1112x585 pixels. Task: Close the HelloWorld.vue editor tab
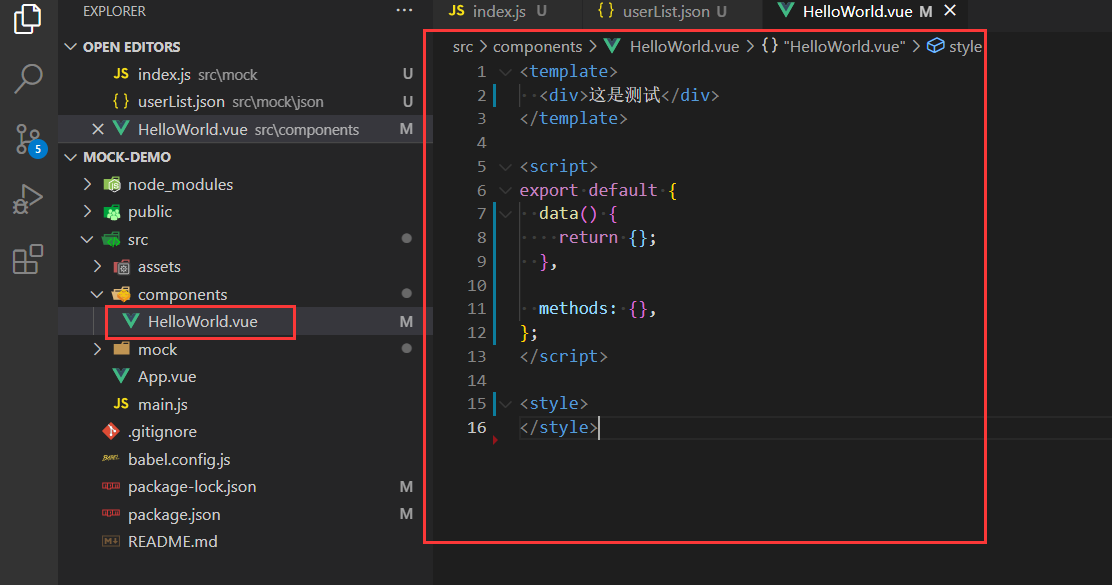(x=950, y=11)
